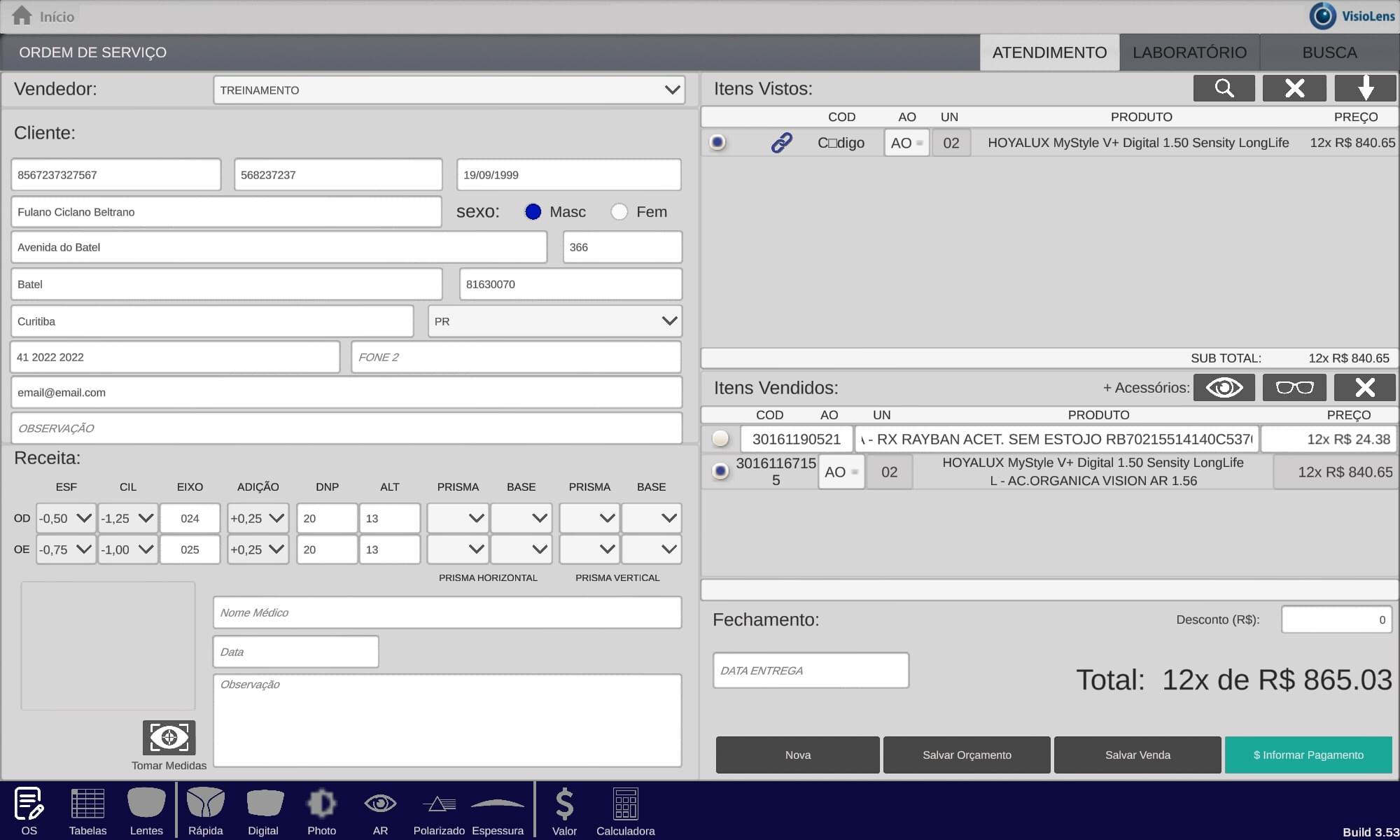Click the link chain icon on viewed item

(x=781, y=143)
